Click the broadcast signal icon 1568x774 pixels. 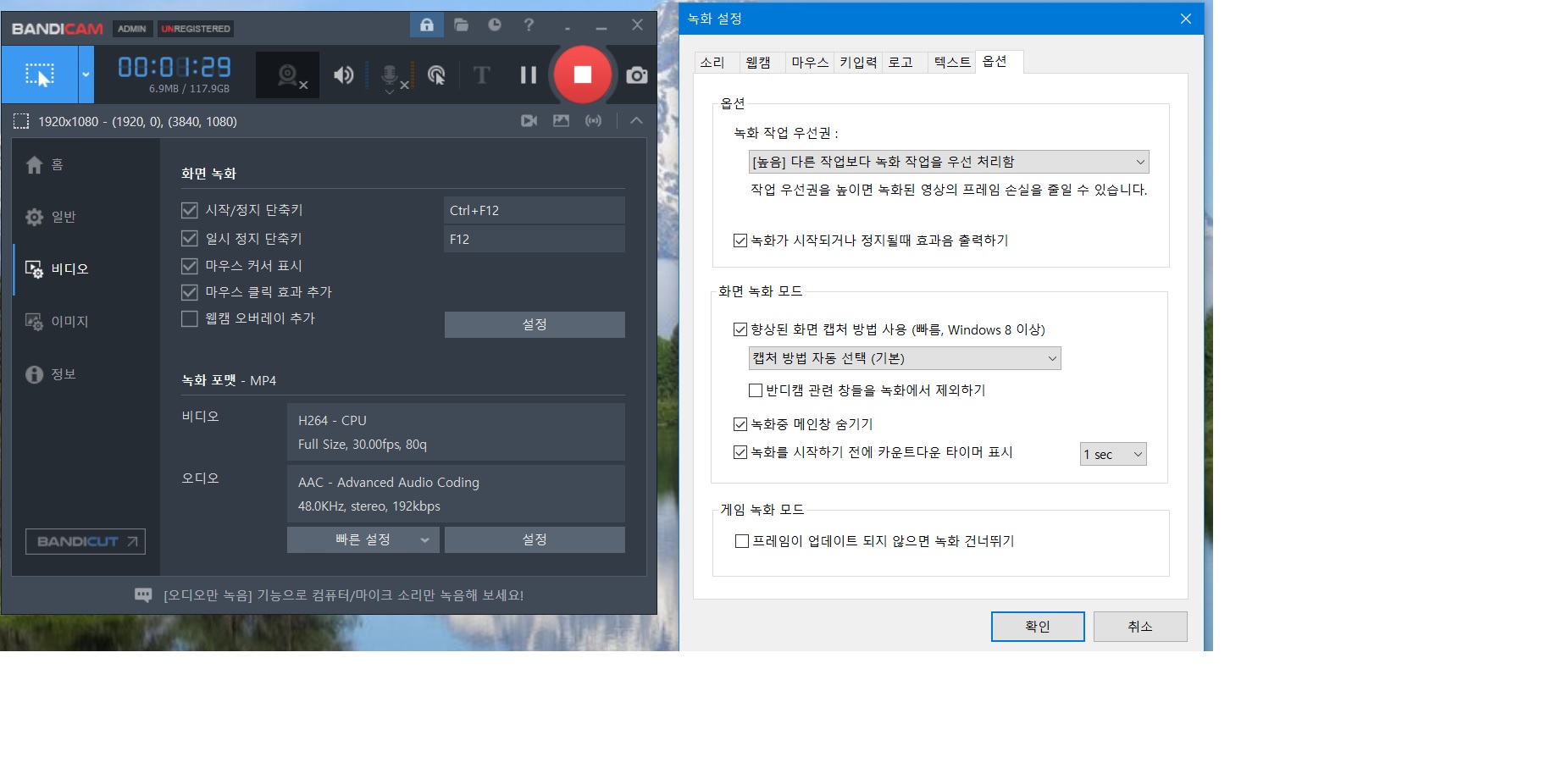pos(593,121)
